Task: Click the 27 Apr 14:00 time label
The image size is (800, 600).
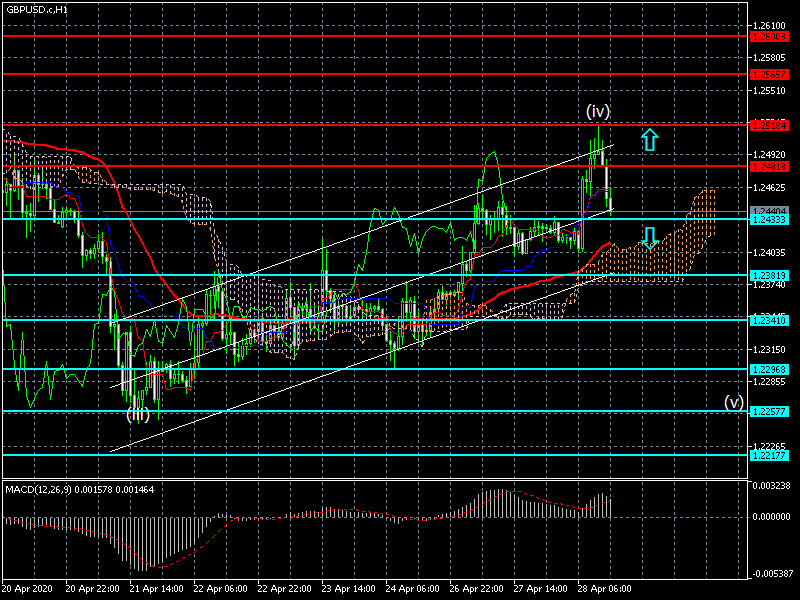Action: click(541, 589)
